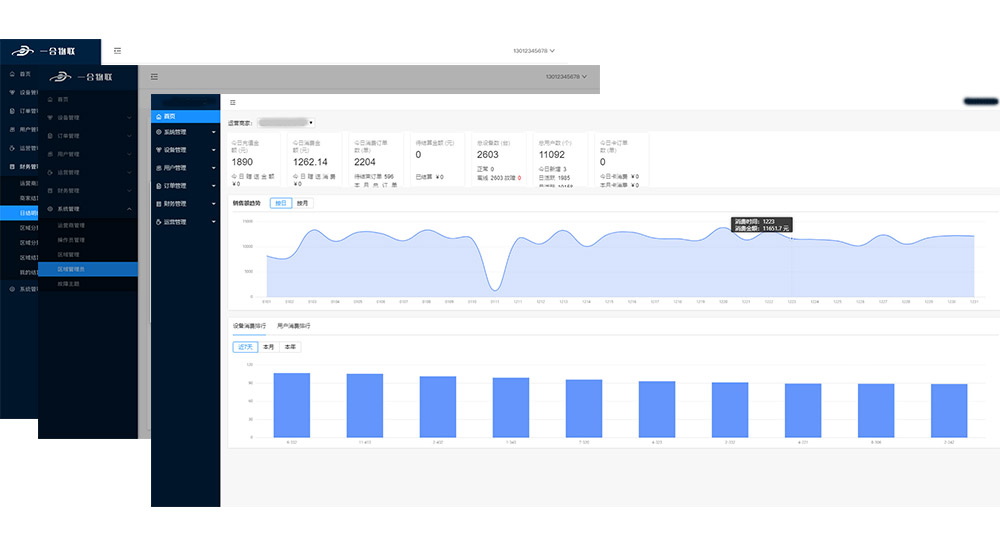The image size is (1000, 550).
Task: Expand the 系统管理 arrow in the front sidebar
Action: [213, 132]
